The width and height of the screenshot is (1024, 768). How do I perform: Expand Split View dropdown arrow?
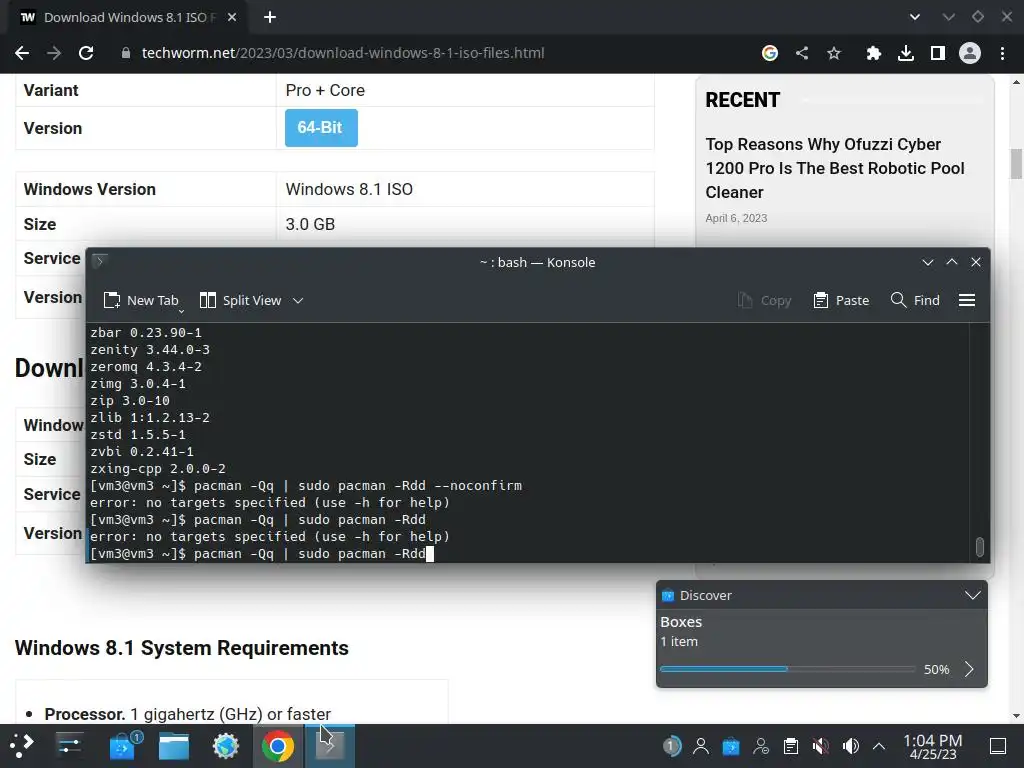[298, 300]
